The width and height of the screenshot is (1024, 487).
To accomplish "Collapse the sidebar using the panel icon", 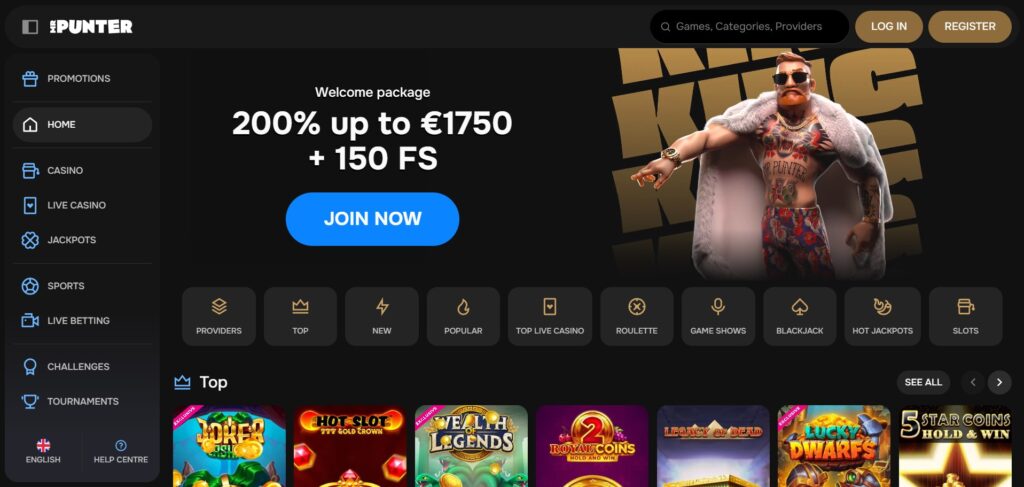I will pos(30,27).
